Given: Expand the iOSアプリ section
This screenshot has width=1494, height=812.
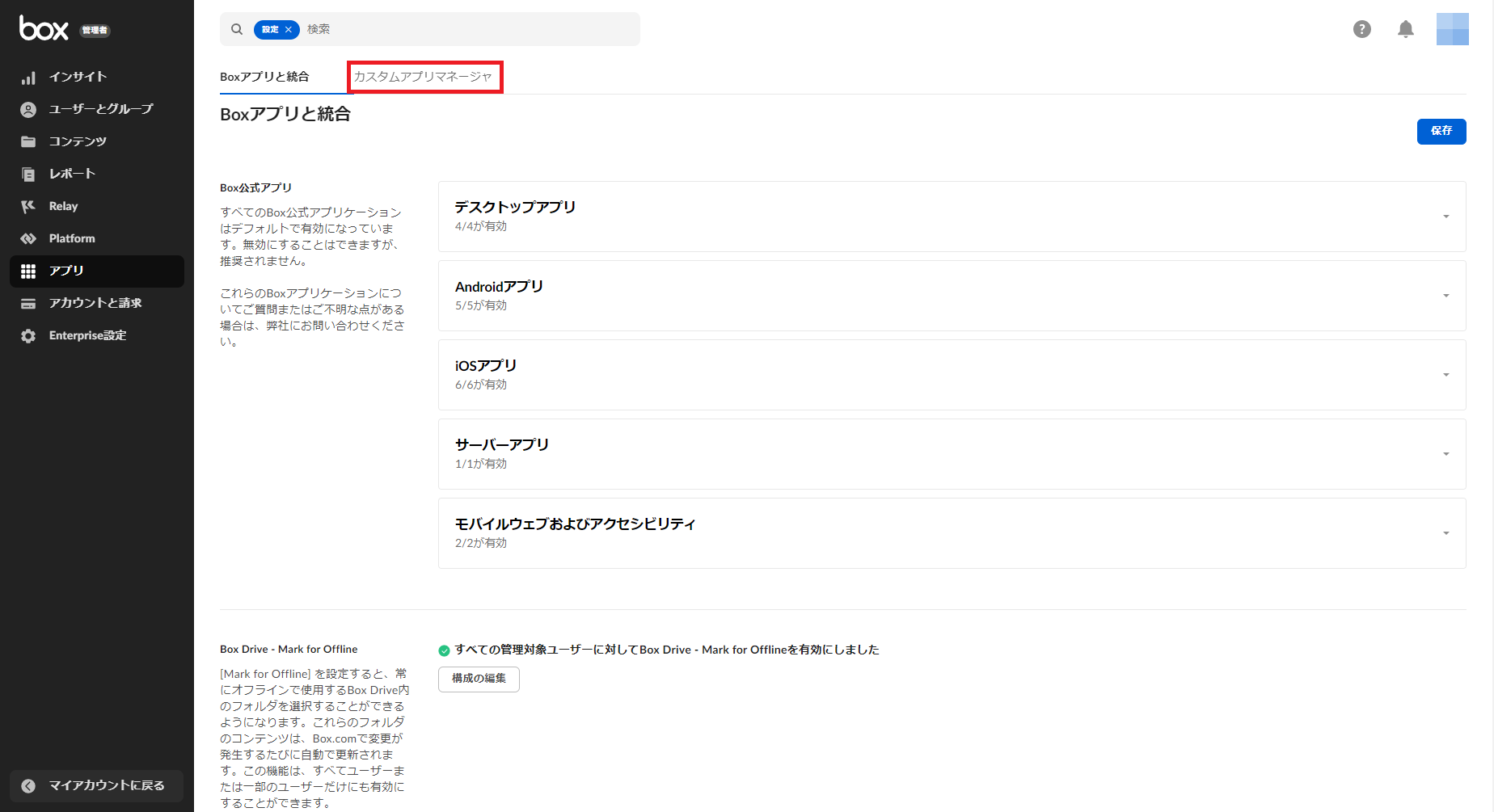Looking at the screenshot, I should tap(1445, 375).
